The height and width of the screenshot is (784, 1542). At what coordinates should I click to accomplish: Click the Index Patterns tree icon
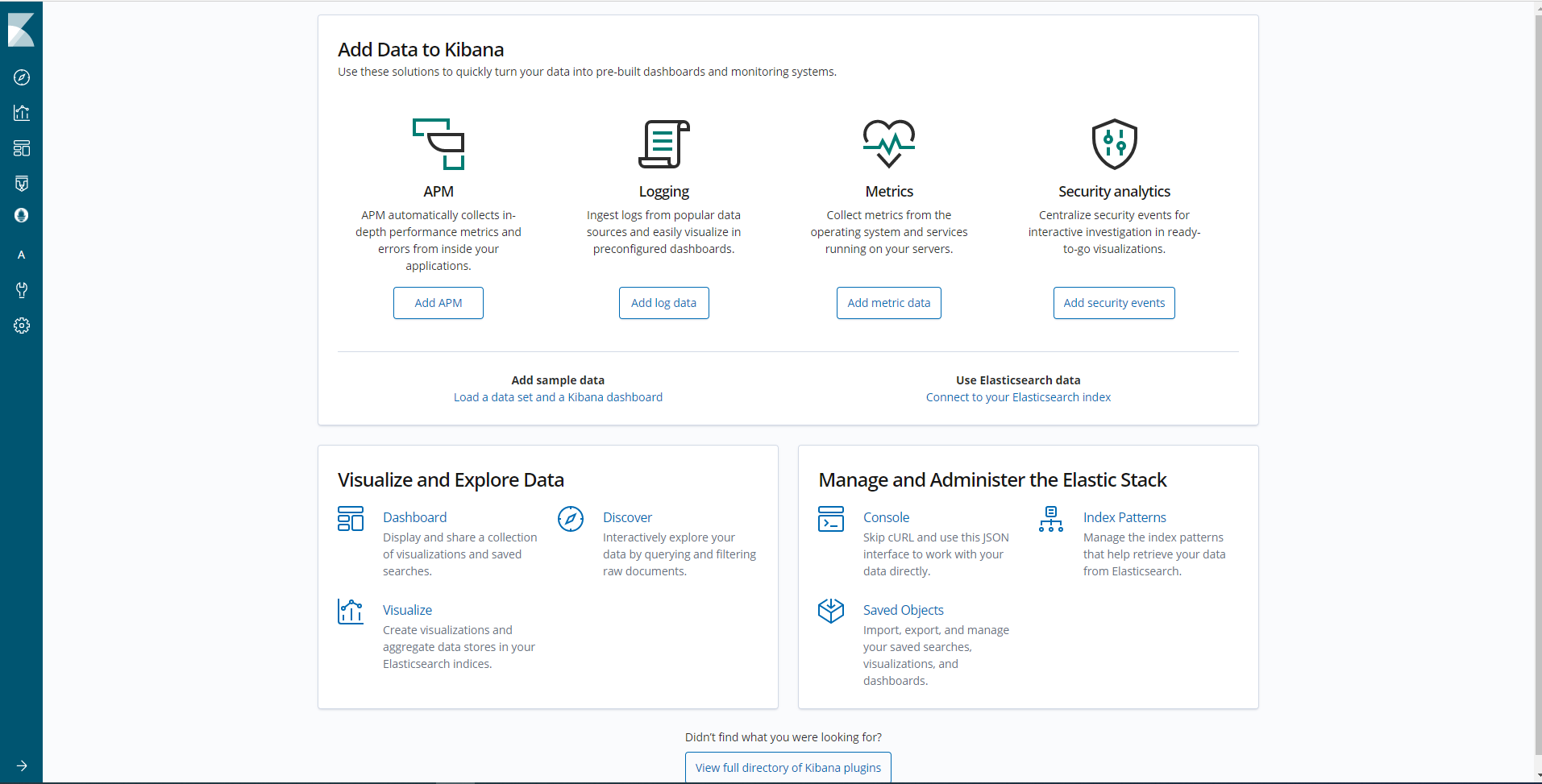(x=1051, y=519)
